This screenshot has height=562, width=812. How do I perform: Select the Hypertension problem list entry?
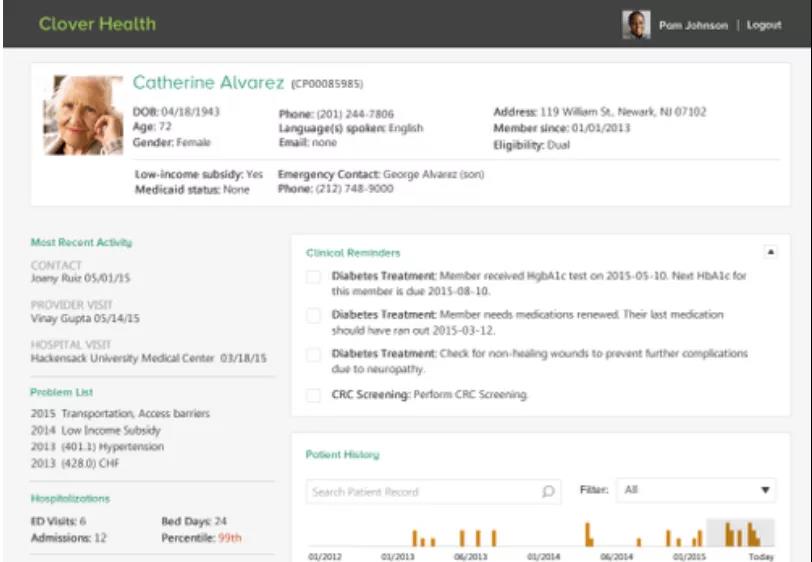97,447
